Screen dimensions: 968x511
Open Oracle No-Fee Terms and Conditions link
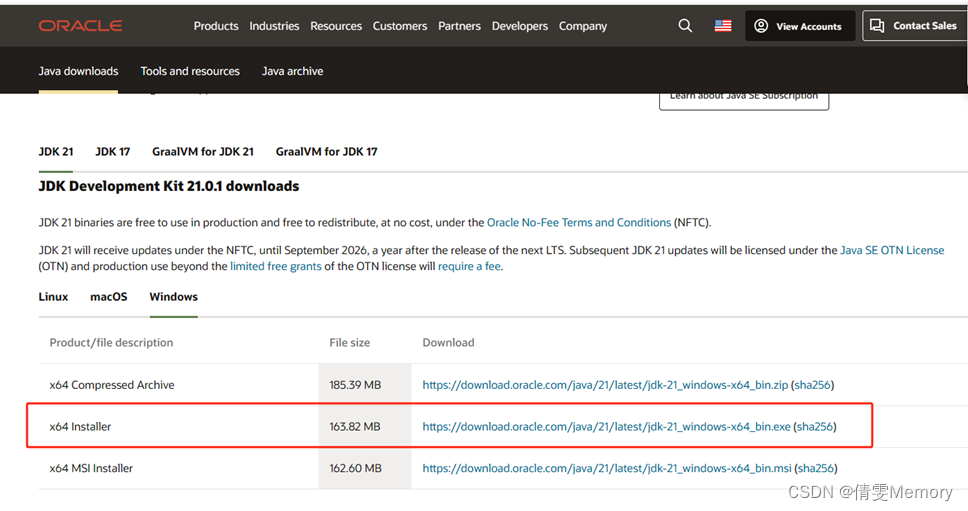click(x=579, y=223)
